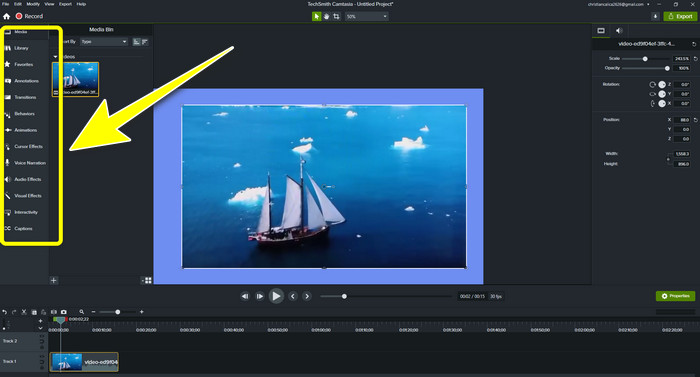700x377 pixels.
Task: Zoom out timeline with minus button
Action: [x=93, y=312]
